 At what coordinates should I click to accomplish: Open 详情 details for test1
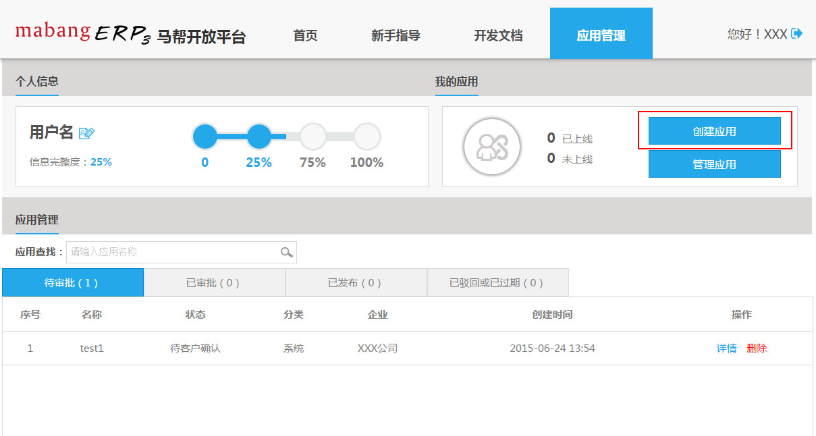click(726, 349)
